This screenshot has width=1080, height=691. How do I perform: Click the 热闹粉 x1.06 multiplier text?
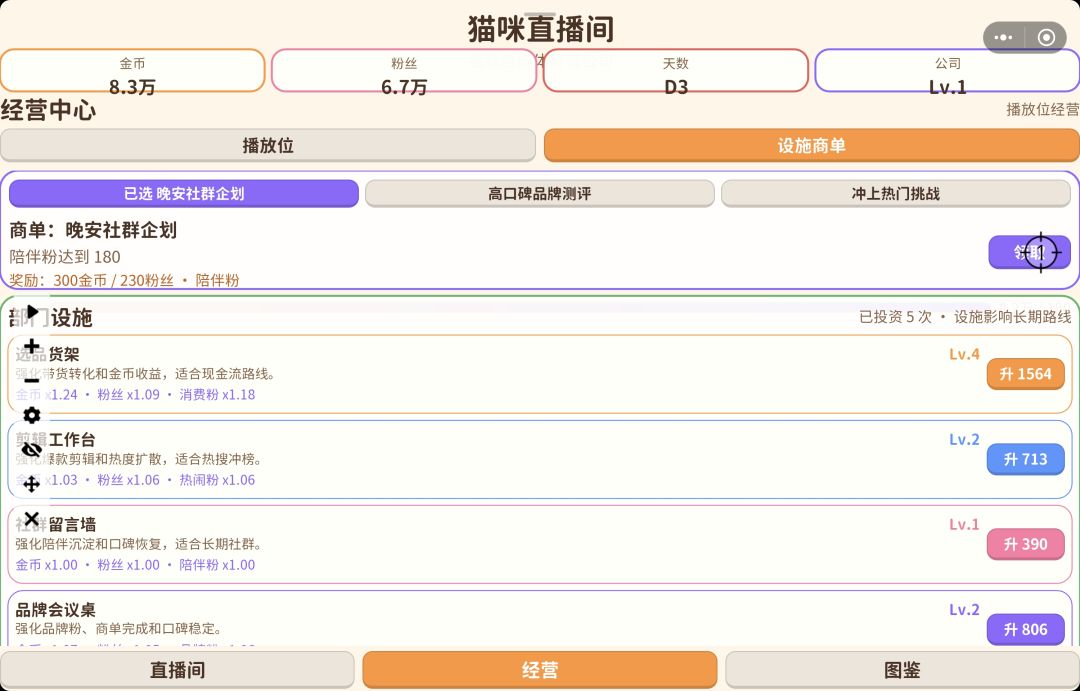pos(217,480)
